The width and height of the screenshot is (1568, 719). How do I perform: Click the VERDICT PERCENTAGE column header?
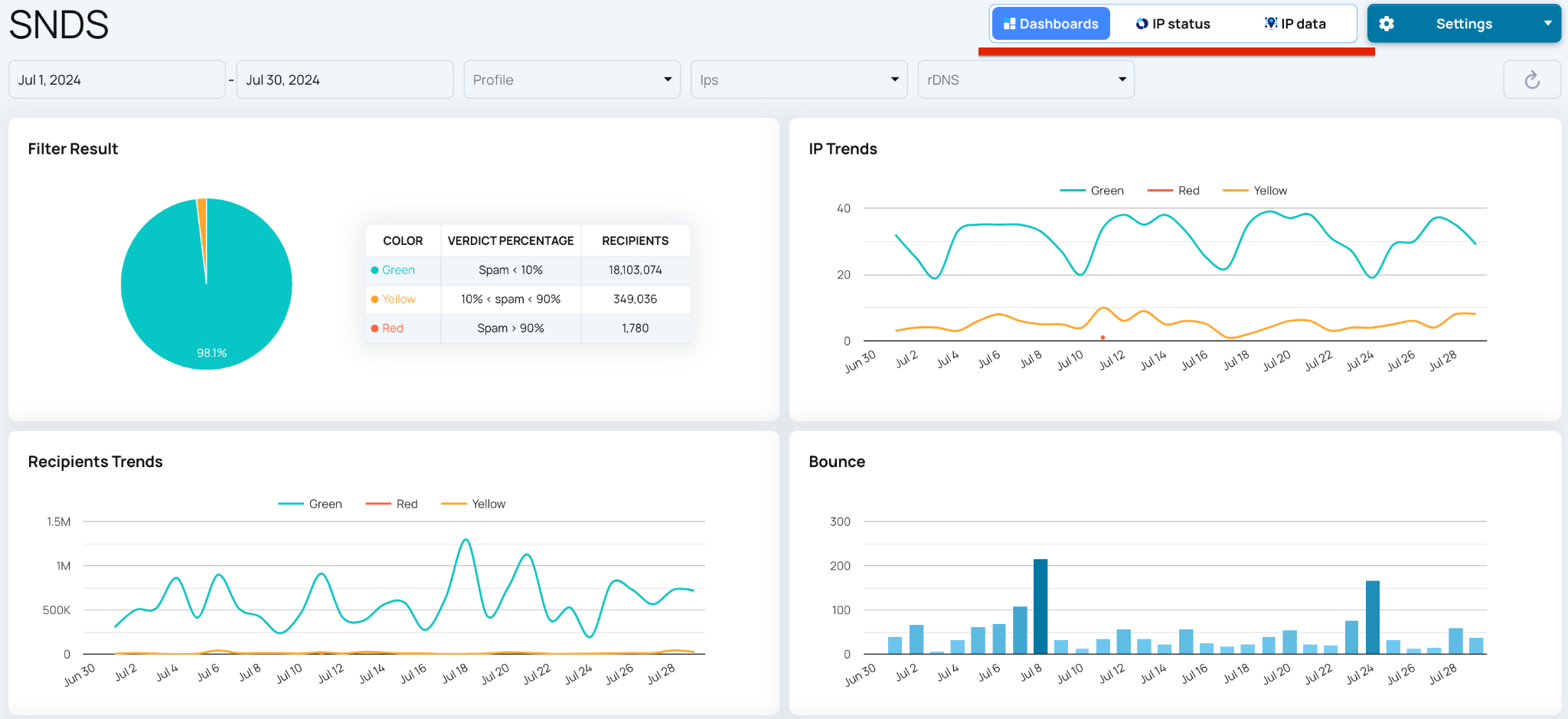(511, 240)
